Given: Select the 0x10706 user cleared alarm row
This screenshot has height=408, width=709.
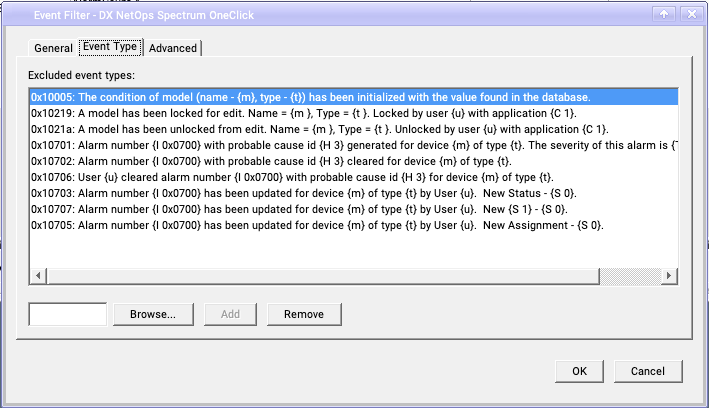Looking at the screenshot, I should coord(354,177).
